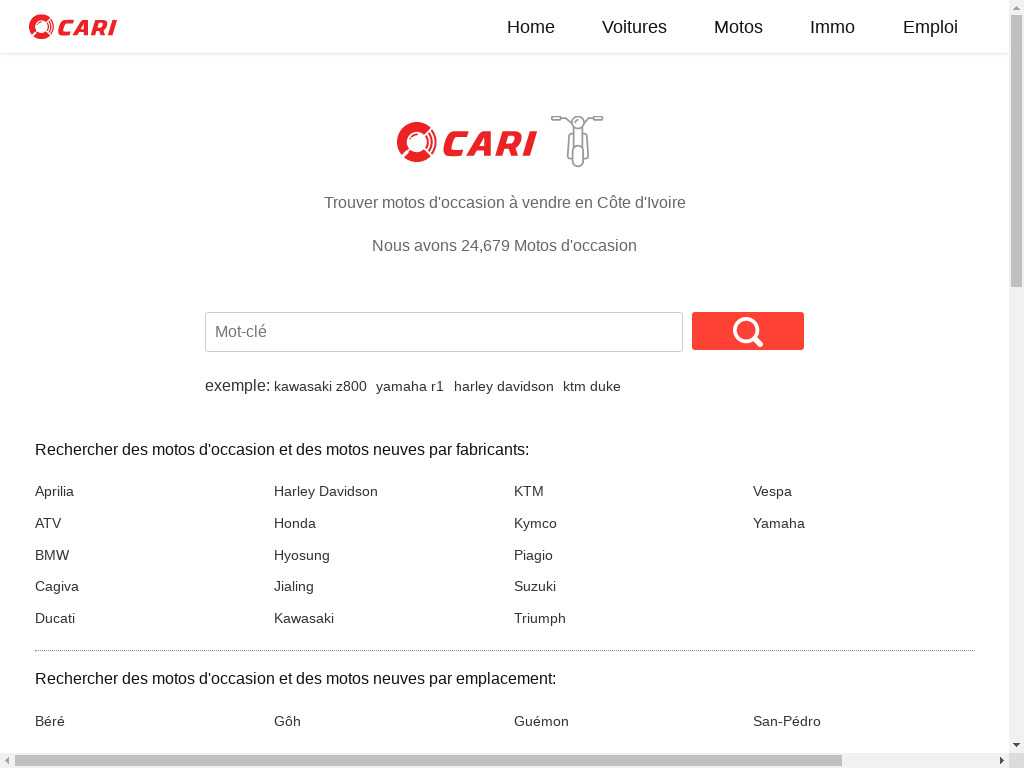Viewport: 1024px width, 768px height.
Task: Open the Béré location link
Action: (x=50, y=721)
